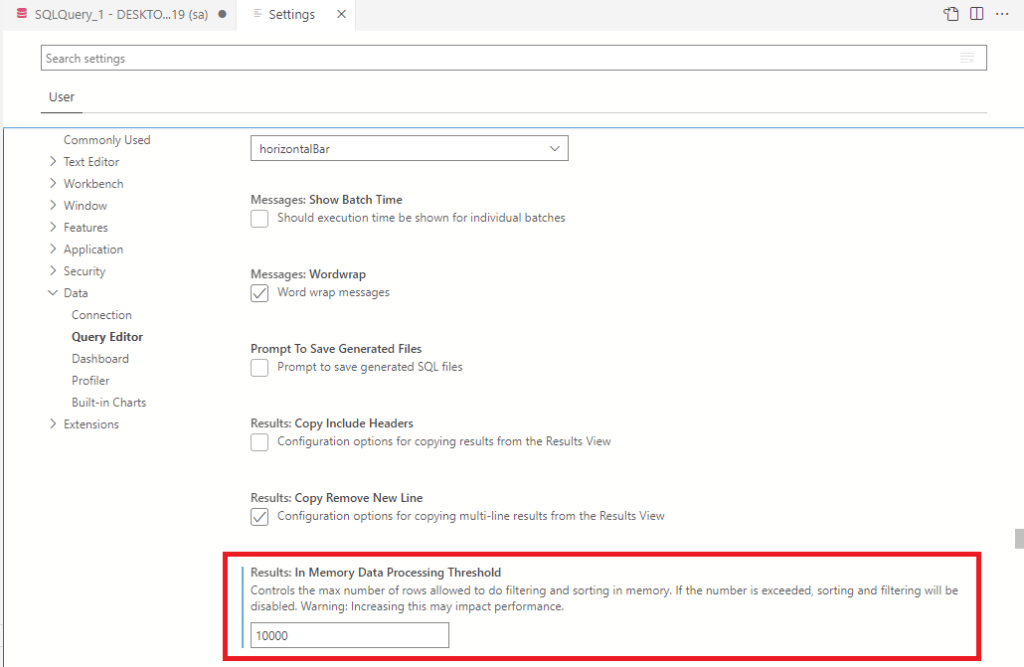Screen dimensions: 1024x667
Task: Click the Split Editor icon
Action: tap(974, 14)
